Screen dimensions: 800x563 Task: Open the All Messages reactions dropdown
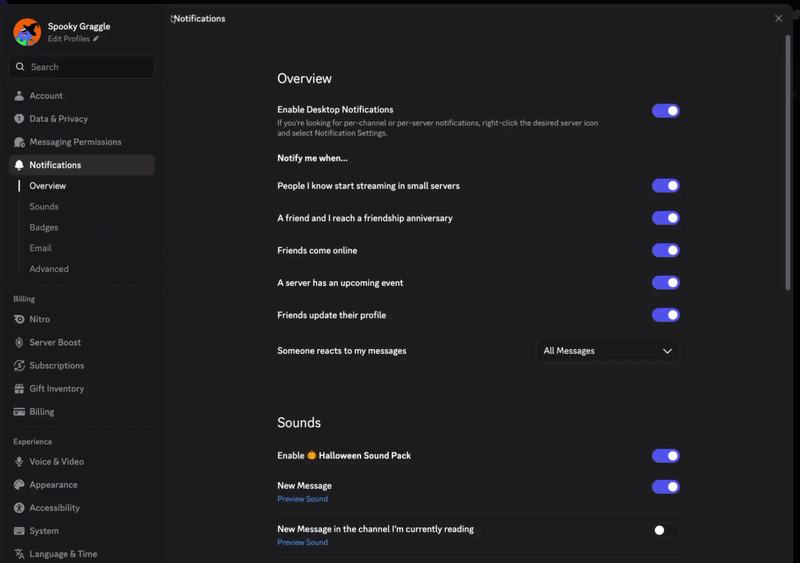pyautogui.click(x=608, y=351)
